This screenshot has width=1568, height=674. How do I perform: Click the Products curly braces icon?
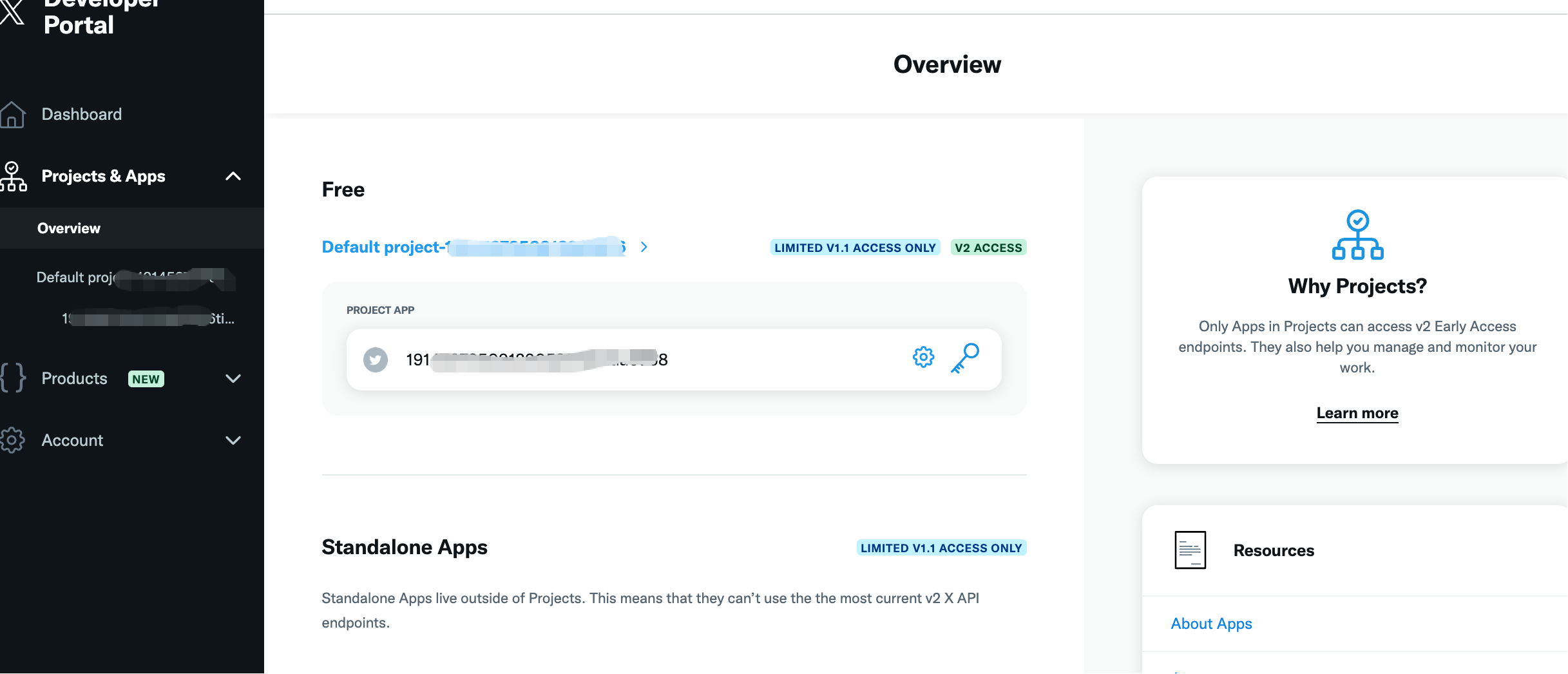[x=13, y=378]
